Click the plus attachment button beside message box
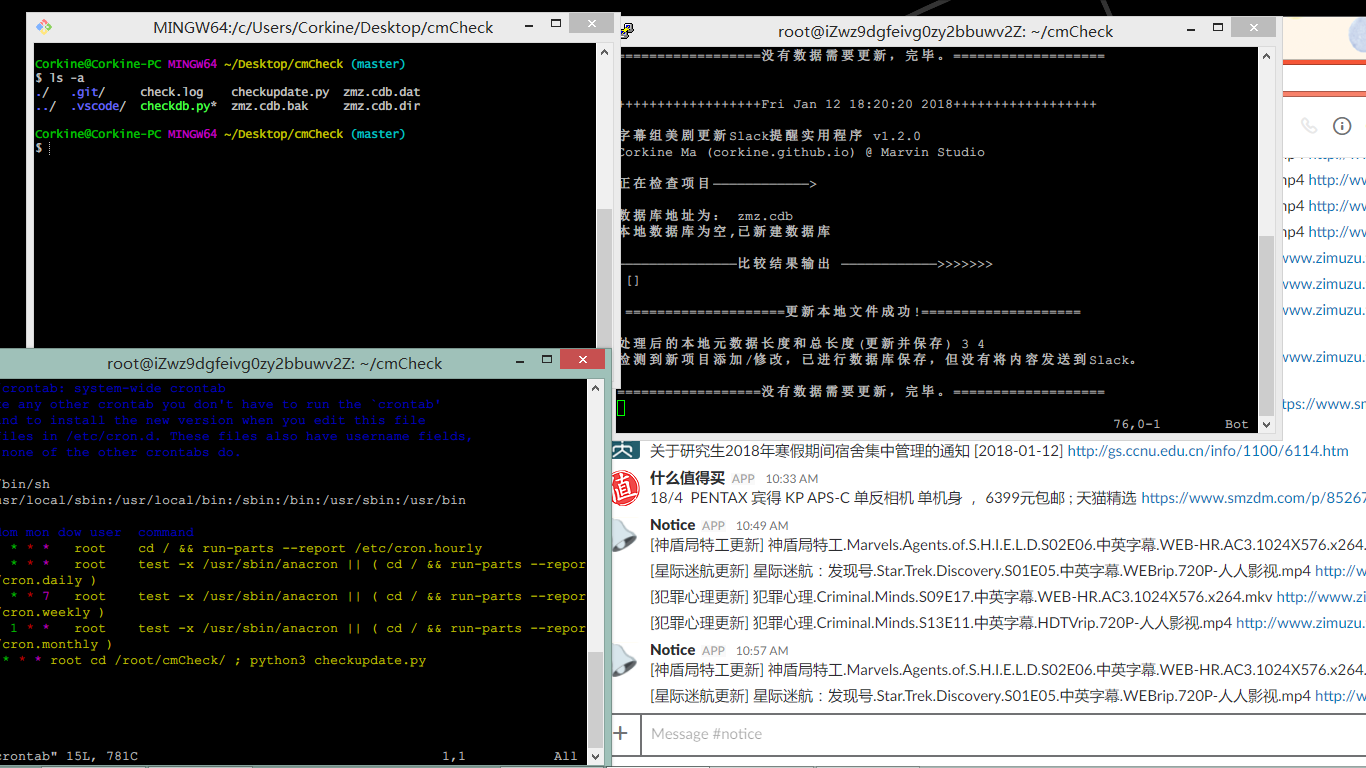 [621, 733]
